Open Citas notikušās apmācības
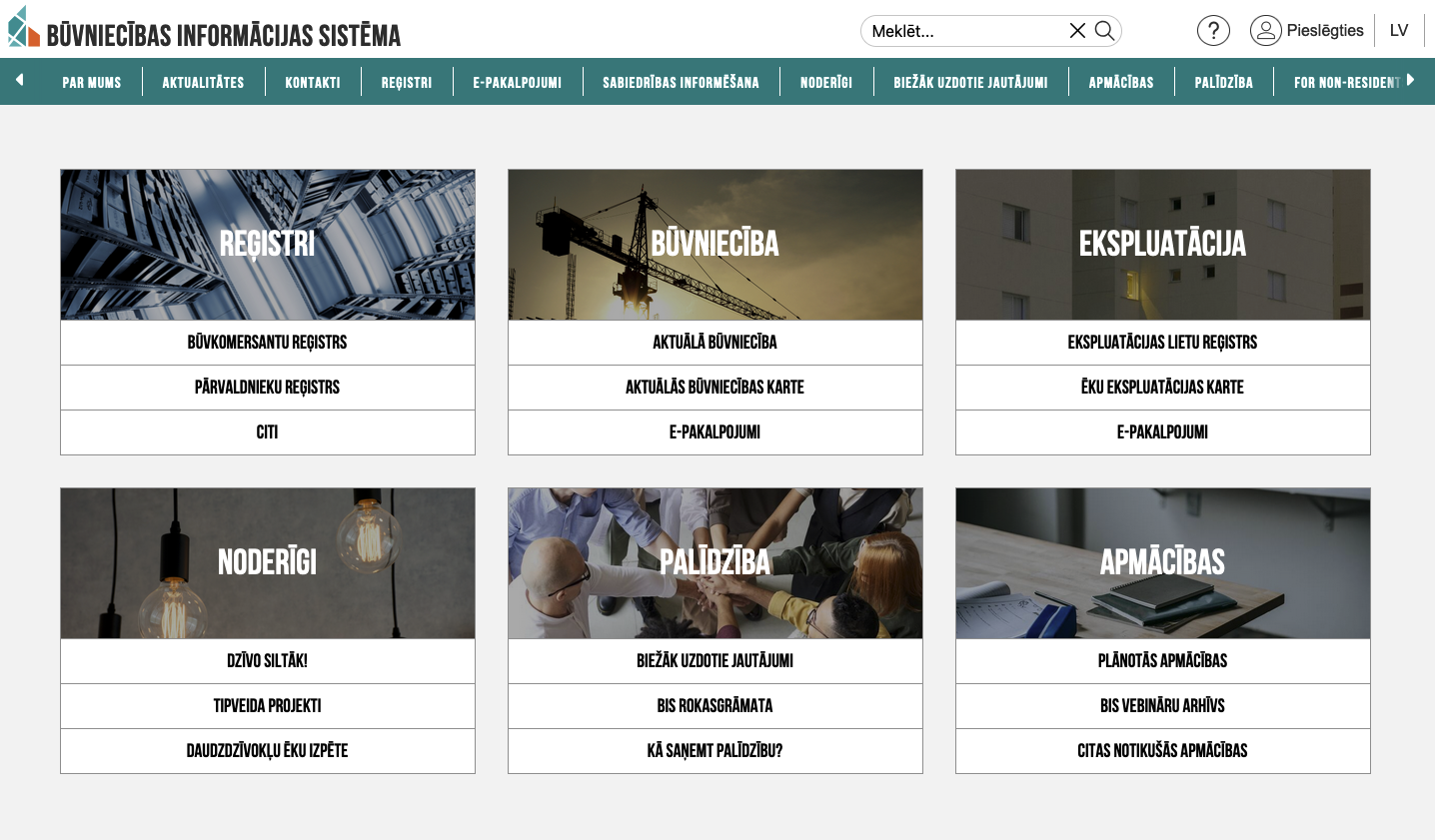The height and width of the screenshot is (840, 1436). pyautogui.click(x=1163, y=751)
